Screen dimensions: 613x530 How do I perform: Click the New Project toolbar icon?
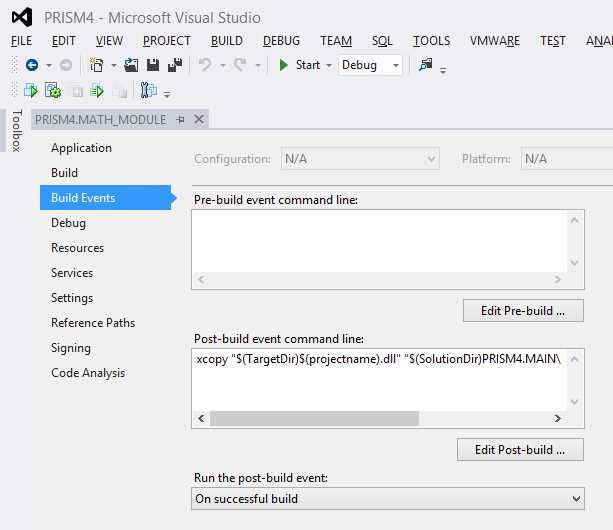(96, 65)
